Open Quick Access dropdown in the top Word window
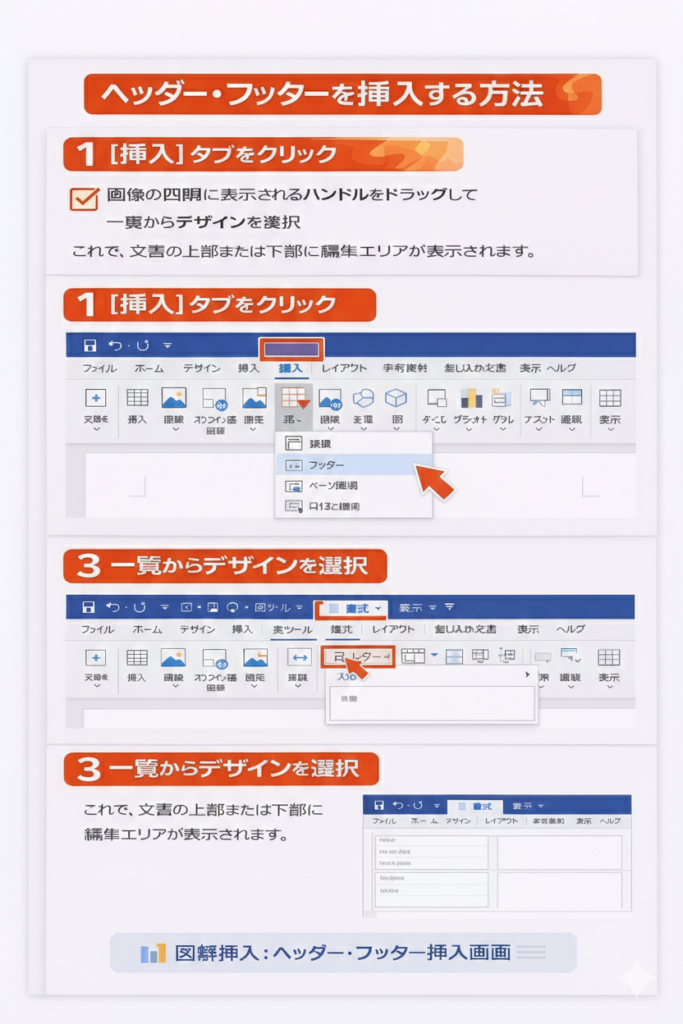The height and width of the screenshot is (1024, 683). (x=167, y=345)
